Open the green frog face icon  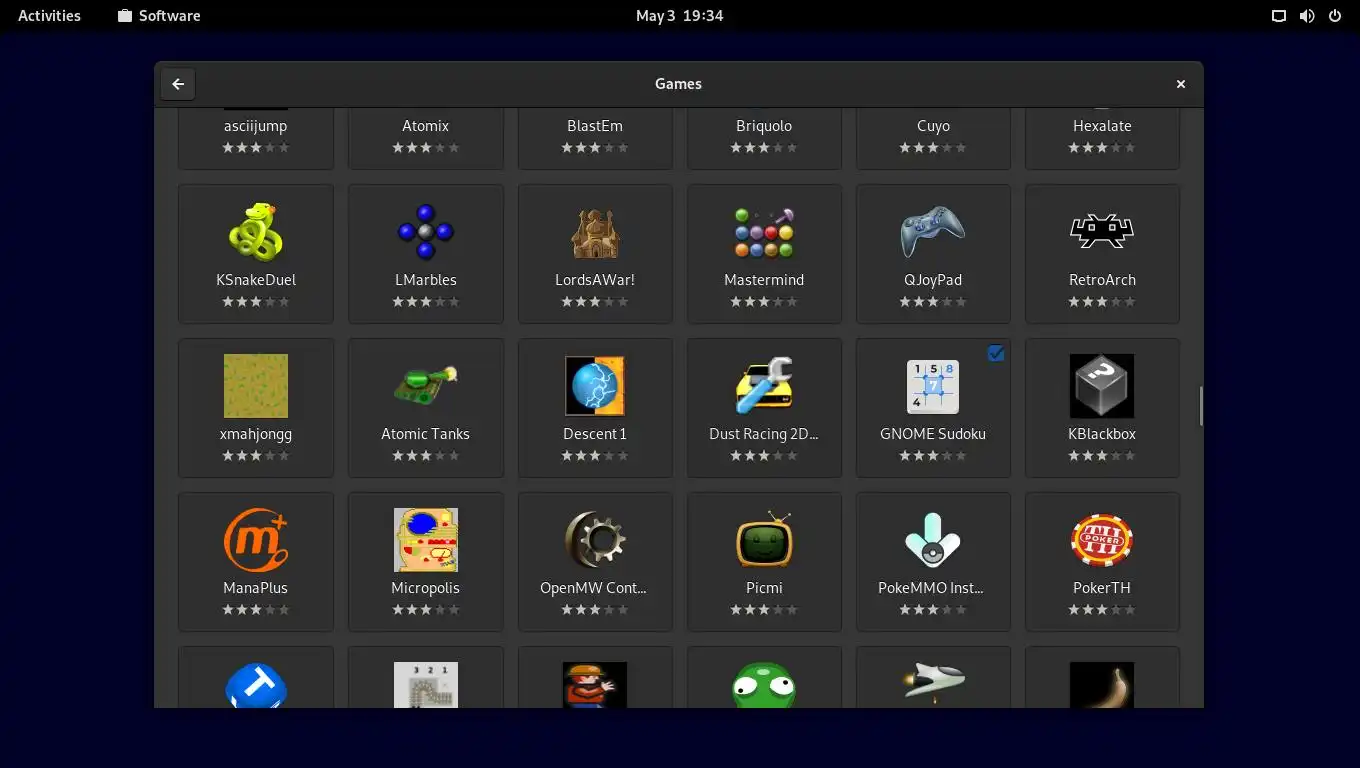pyautogui.click(x=764, y=685)
